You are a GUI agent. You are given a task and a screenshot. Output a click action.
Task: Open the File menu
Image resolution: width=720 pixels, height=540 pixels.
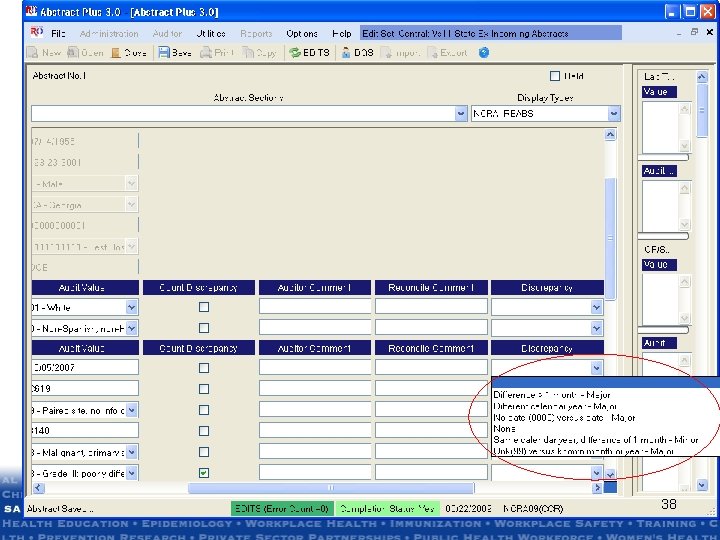point(58,34)
